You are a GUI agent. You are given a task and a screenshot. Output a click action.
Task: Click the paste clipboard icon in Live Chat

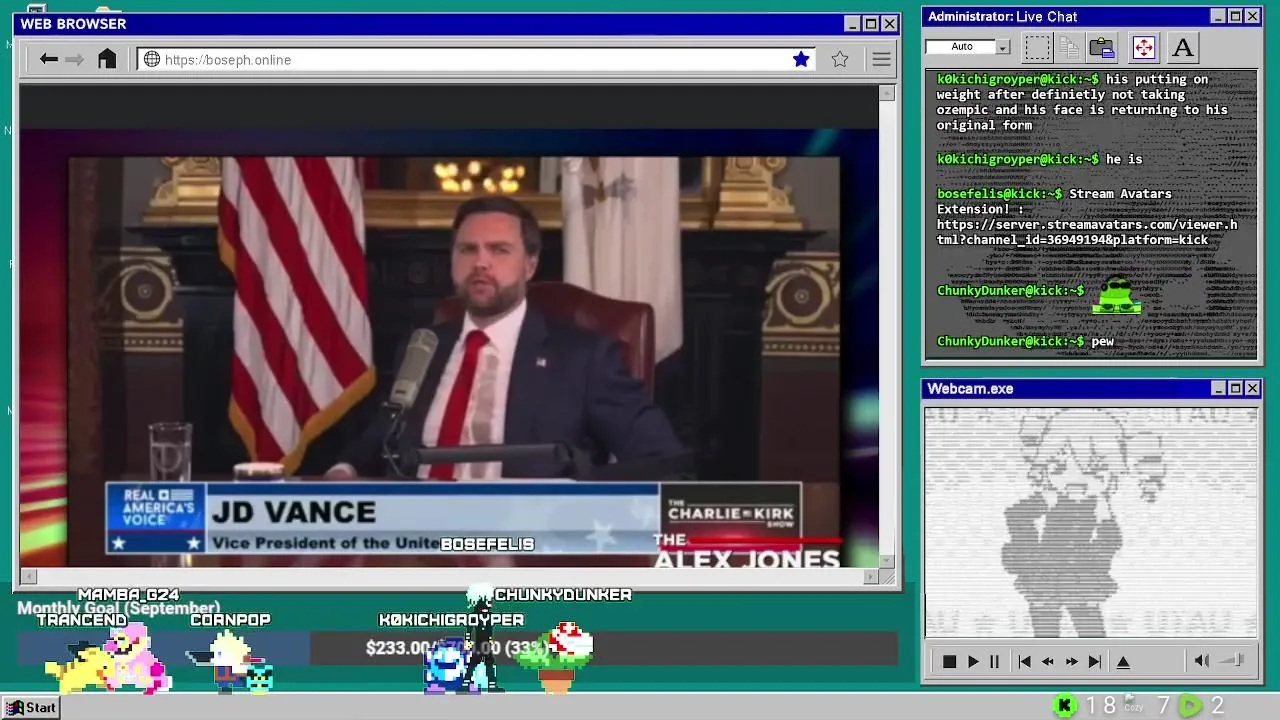coord(1102,47)
